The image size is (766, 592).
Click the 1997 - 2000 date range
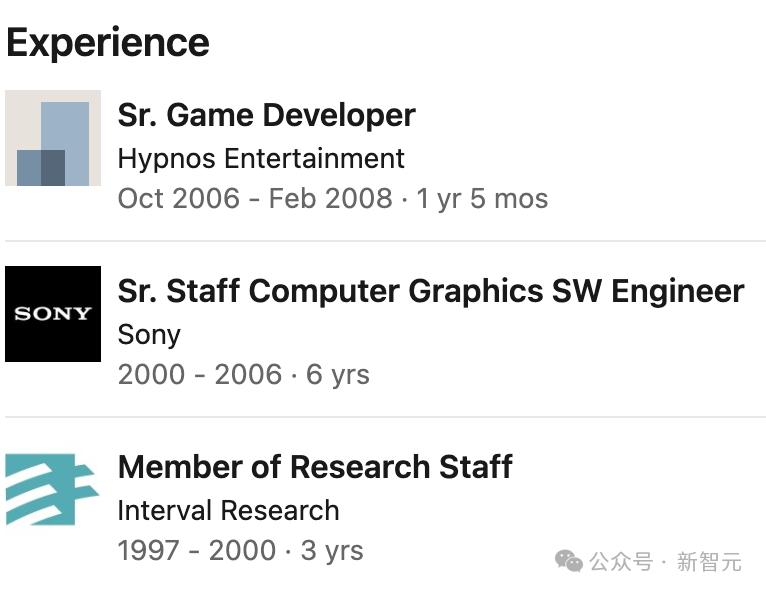(x=196, y=550)
